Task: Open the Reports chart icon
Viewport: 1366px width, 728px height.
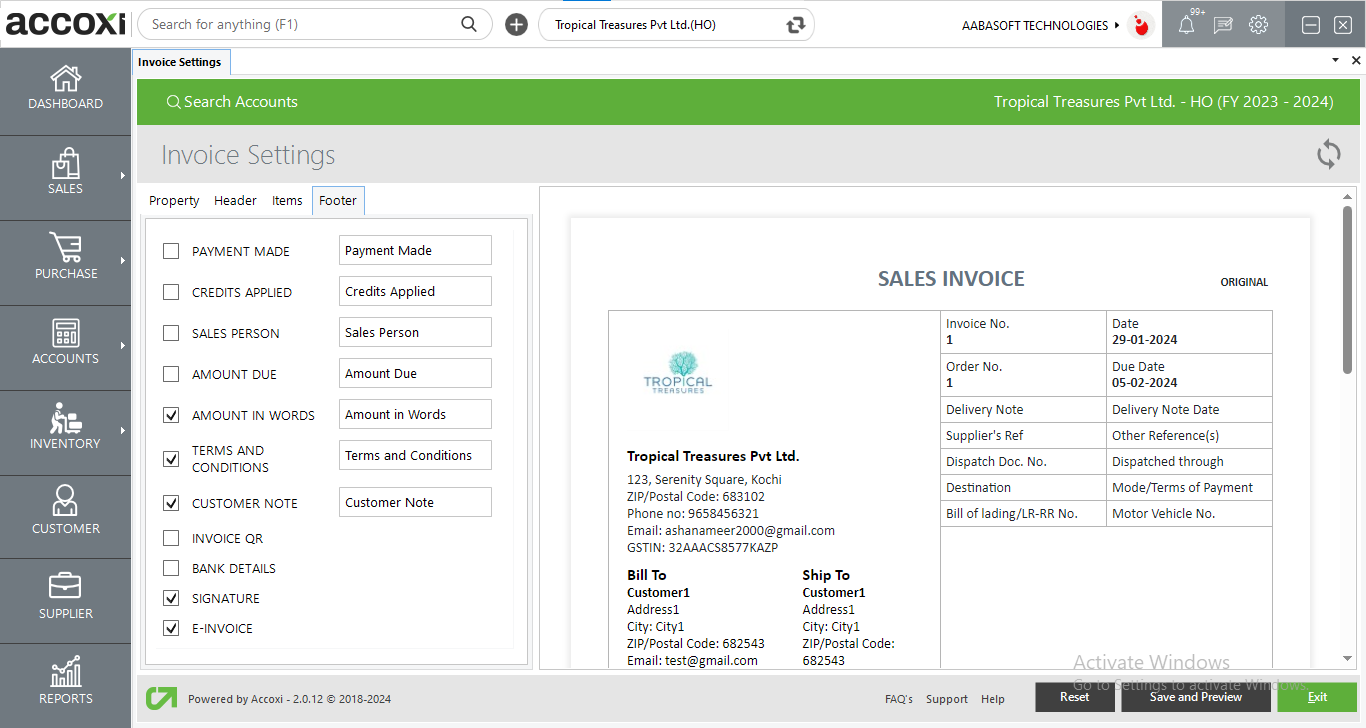Action: tap(66, 672)
